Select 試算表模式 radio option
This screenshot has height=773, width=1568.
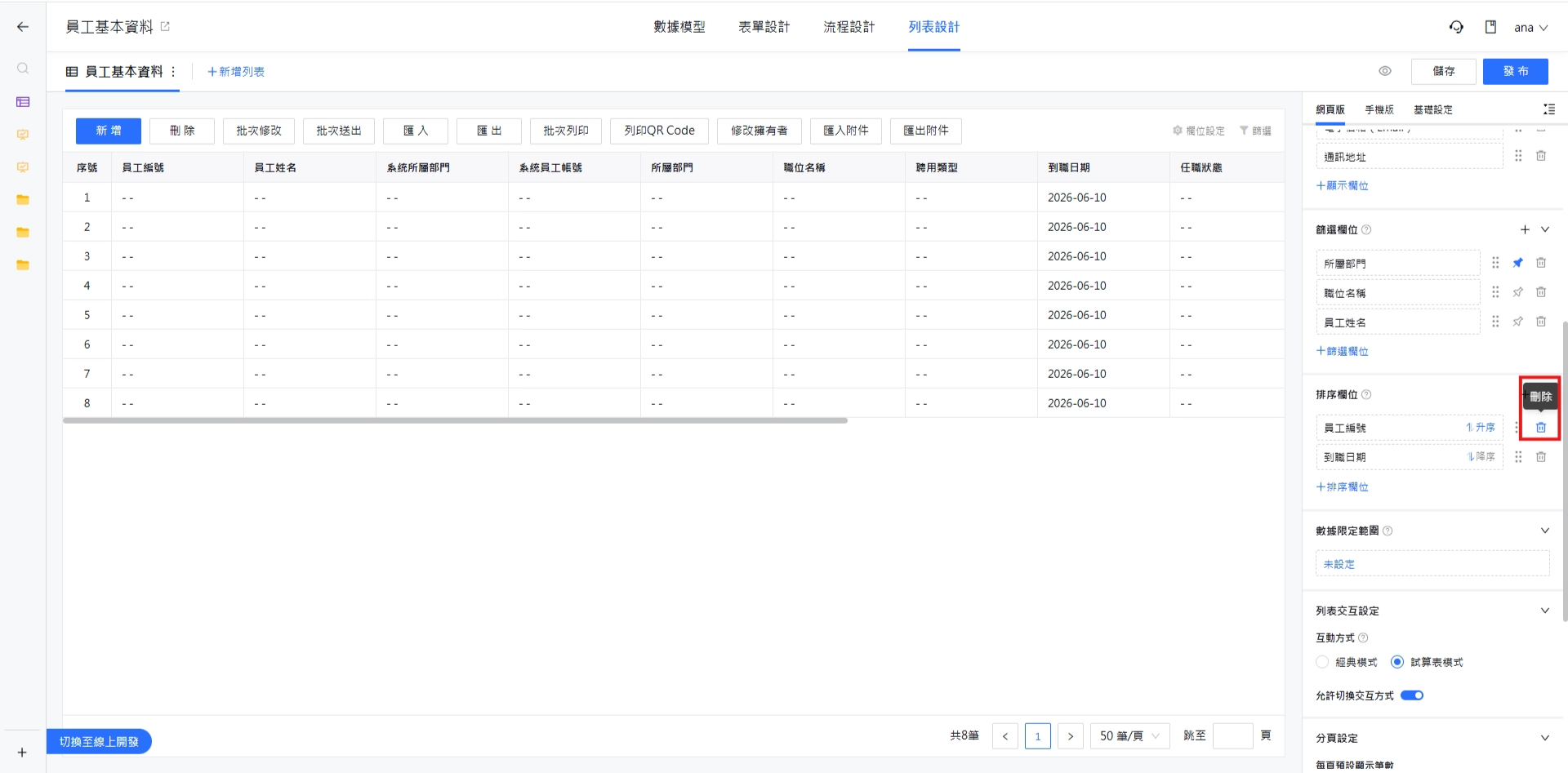click(x=1397, y=662)
